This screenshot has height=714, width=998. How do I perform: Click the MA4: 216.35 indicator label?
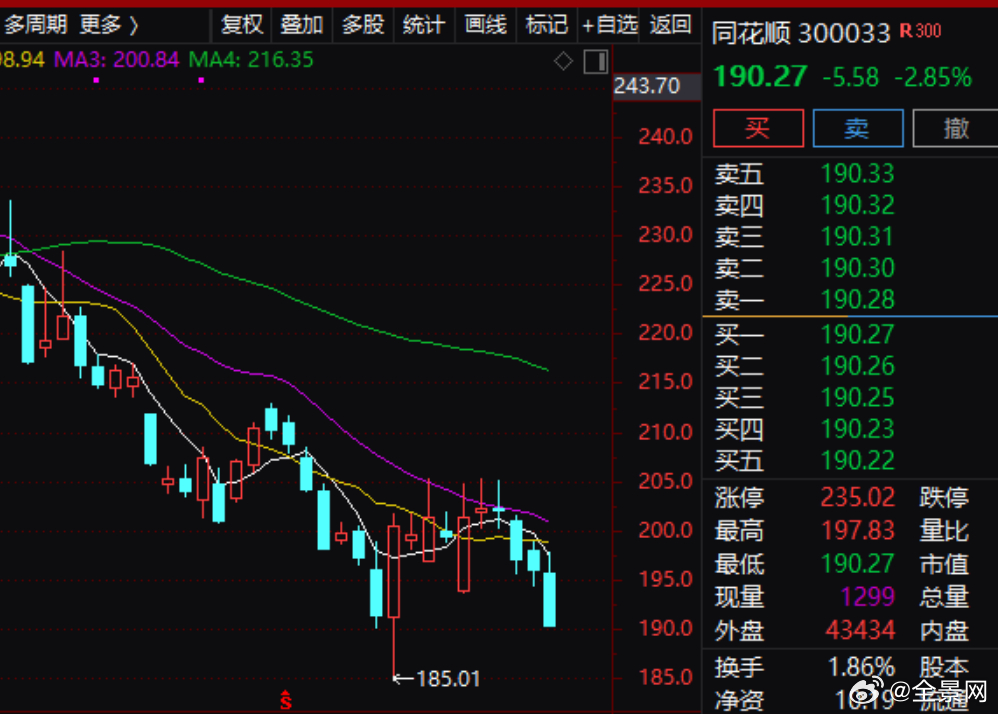pyautogui.click(x=251, y=60)
